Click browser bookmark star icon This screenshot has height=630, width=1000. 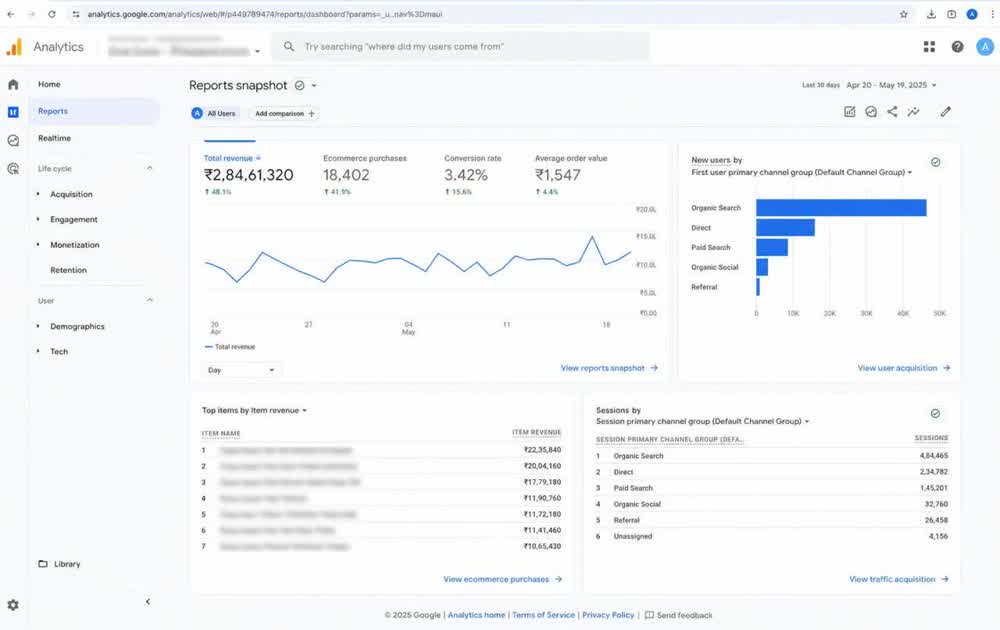(x=904, y=14)
